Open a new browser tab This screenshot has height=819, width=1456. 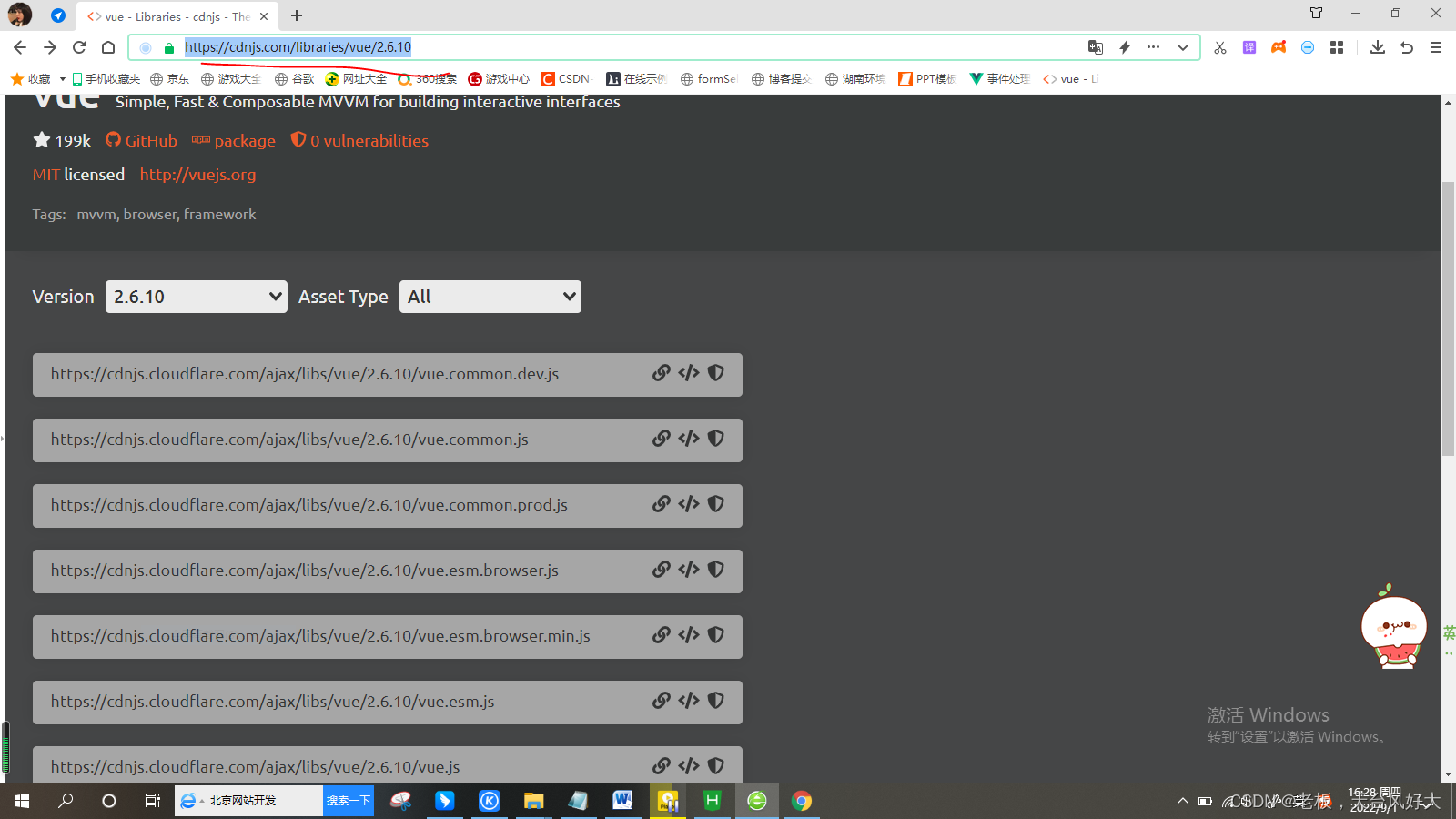pyautogui.click(x=297, y=15)
